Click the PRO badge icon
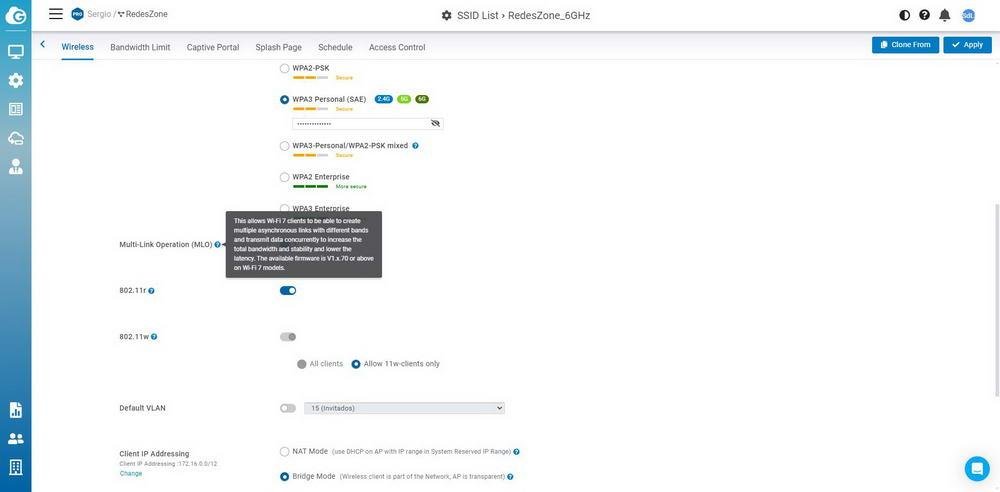1000x492 pixels. point(78,14)
